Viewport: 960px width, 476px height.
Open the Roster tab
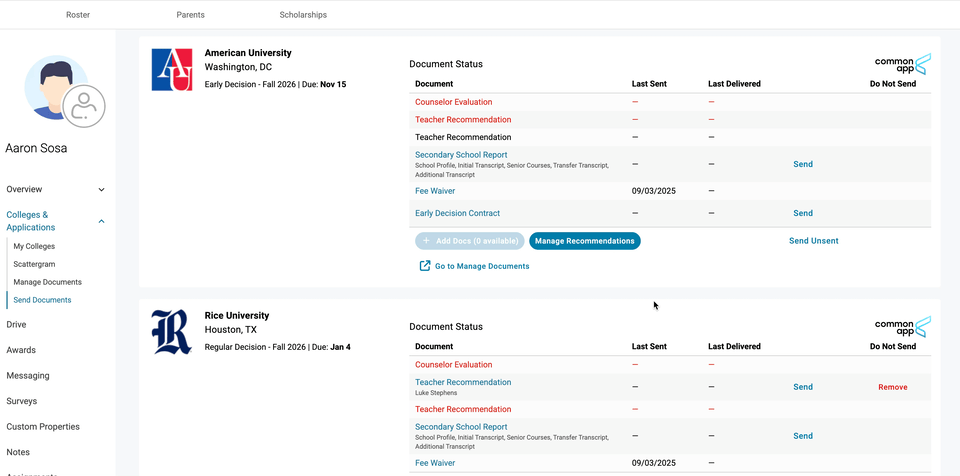[78, 15]
